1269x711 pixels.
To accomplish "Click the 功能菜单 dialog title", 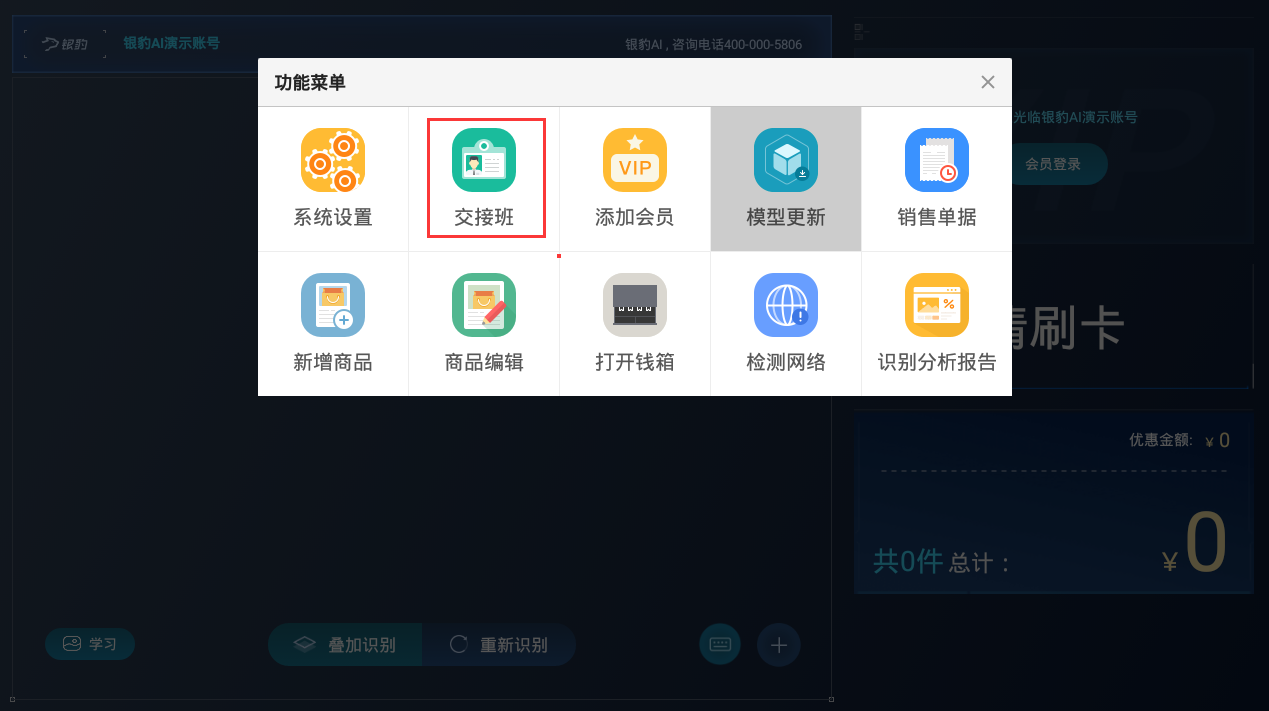I will (x=310, y=83).
